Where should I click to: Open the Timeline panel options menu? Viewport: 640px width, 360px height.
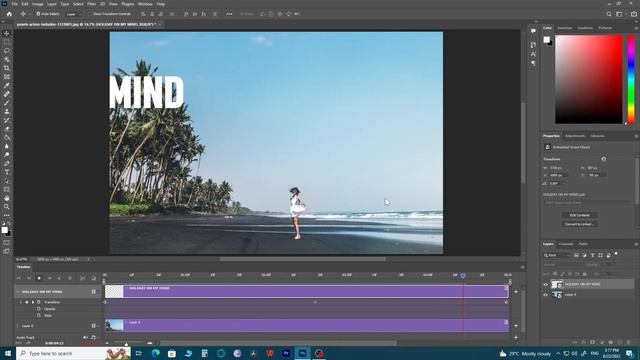point(522,267)
